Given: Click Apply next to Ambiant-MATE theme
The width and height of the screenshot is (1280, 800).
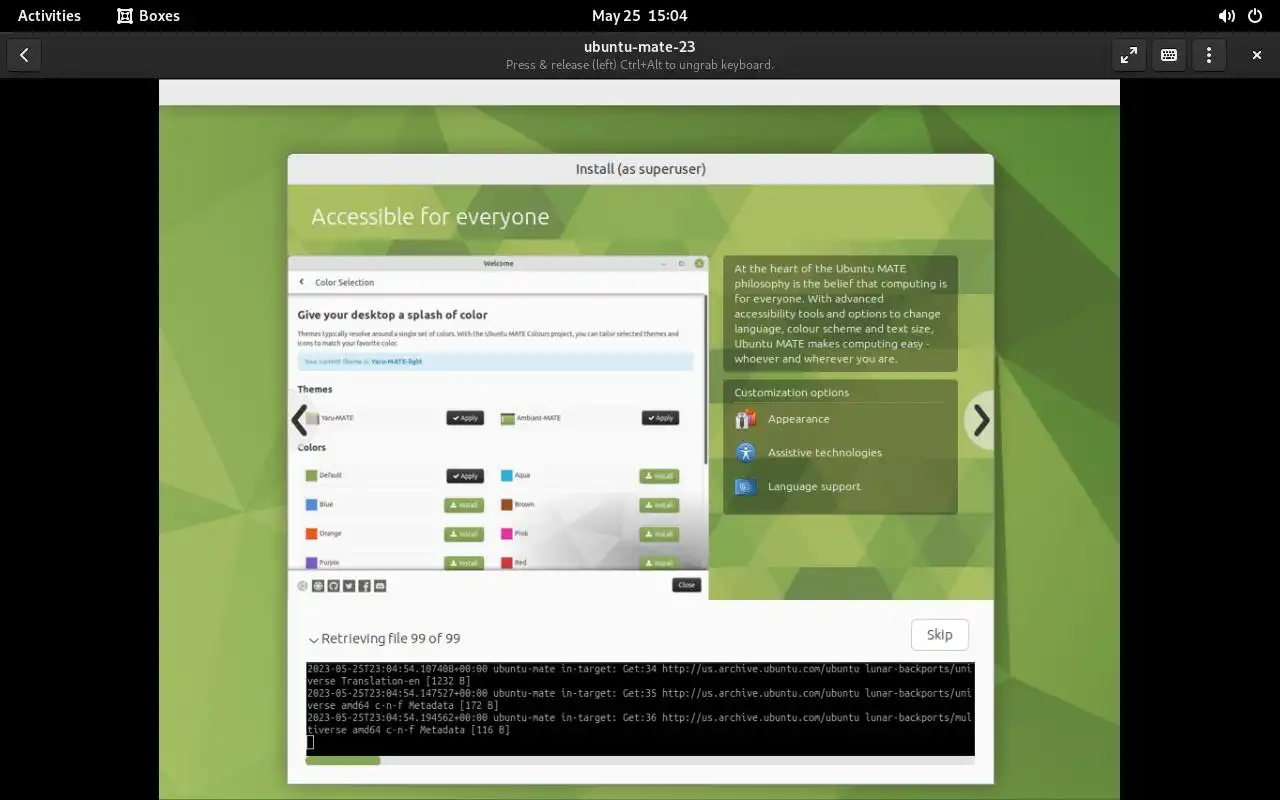Looking at the screenshot, I should click(x=660, y=418).
